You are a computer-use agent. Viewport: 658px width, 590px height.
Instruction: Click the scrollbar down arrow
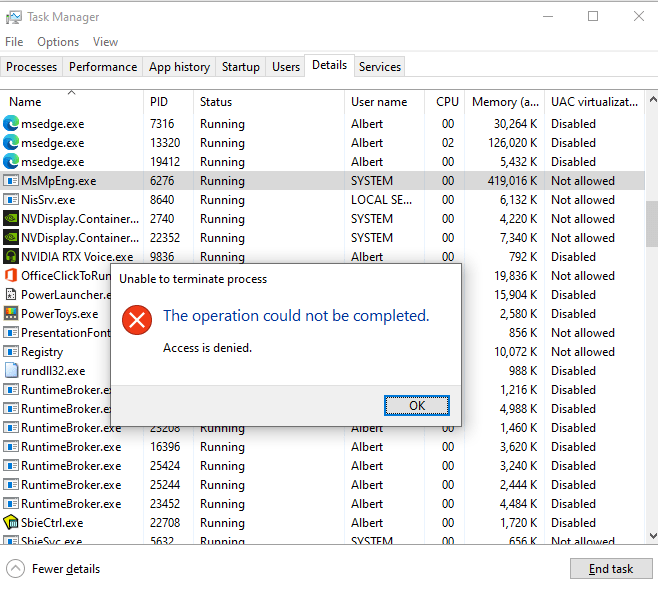pos(652,536)
